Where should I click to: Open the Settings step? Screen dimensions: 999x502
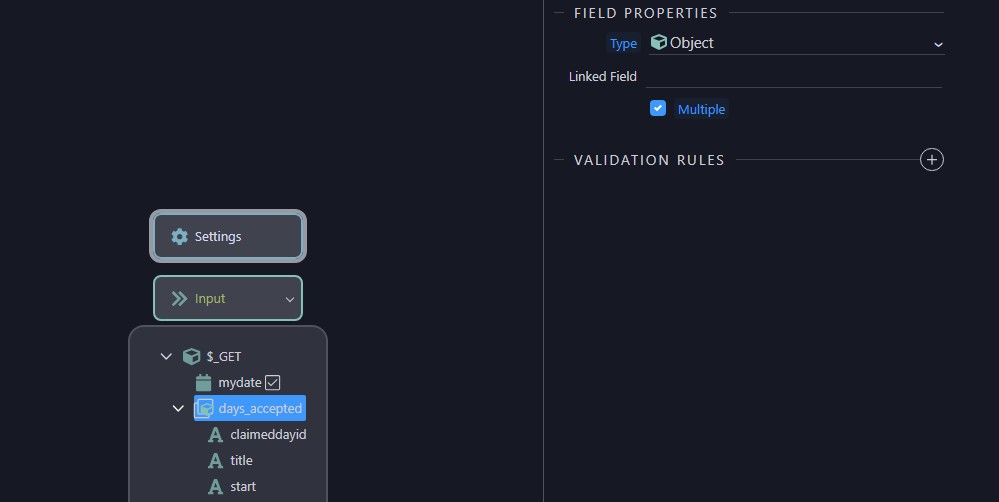tap(228, 236)
